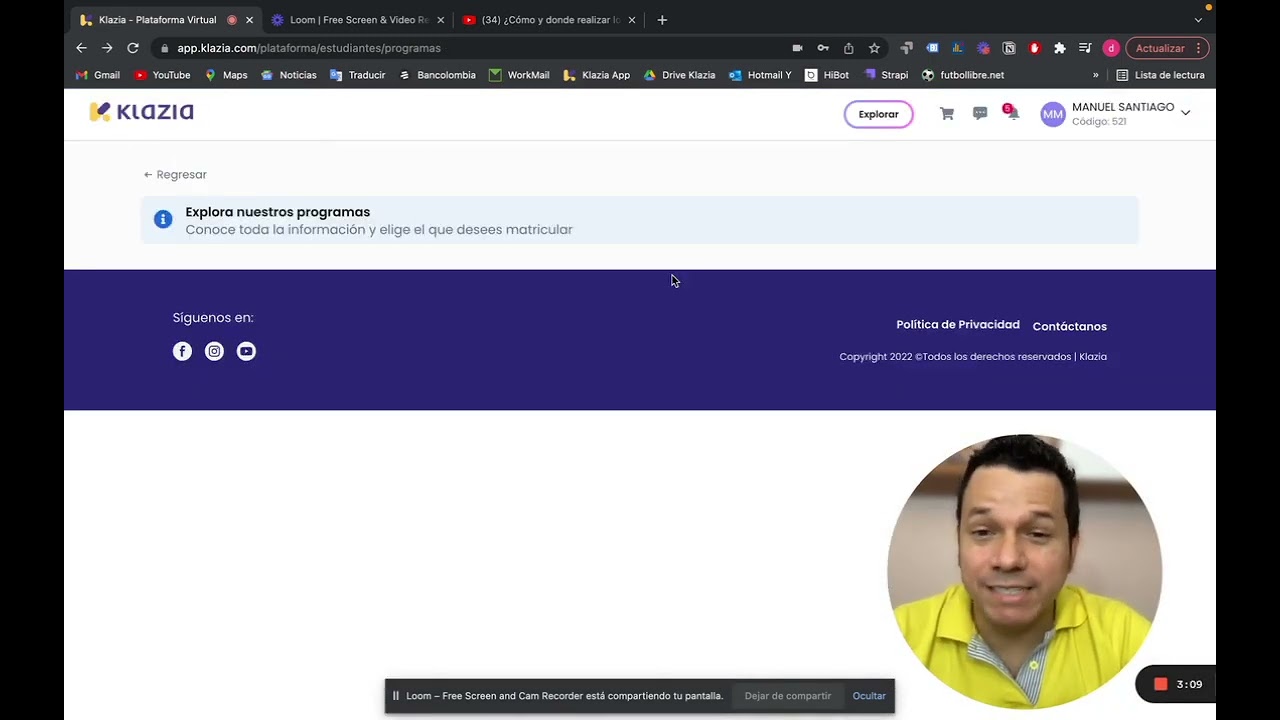This screenshot has height=720, width=1280.
Task: Go back via Regresar link
Action: (175, 174)
